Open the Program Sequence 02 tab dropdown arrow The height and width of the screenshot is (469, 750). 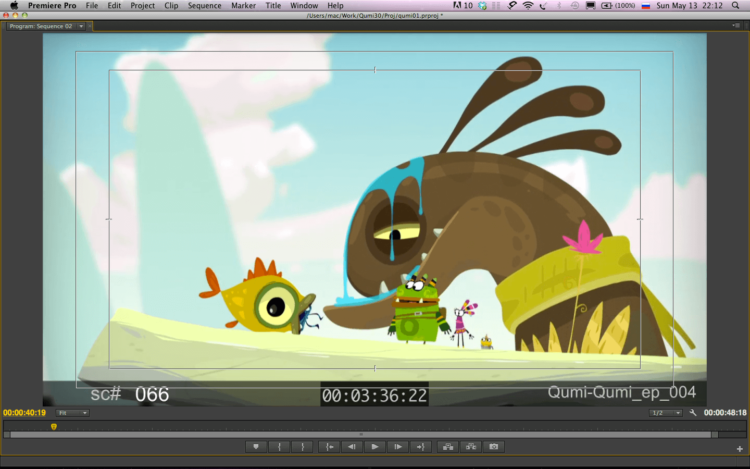pyautogui.click(x=81, y=26)
